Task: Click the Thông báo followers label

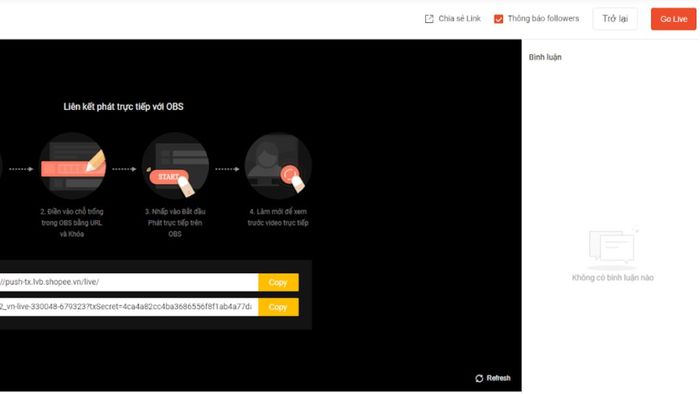Action: click(x=543, y=19)
